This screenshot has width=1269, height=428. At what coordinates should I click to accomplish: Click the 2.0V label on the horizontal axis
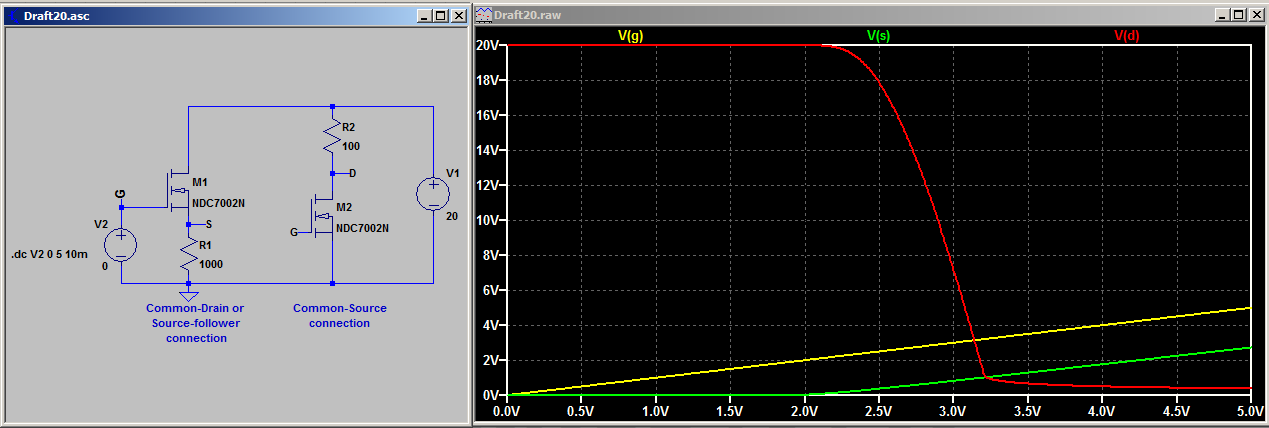[x=805, y=411]
